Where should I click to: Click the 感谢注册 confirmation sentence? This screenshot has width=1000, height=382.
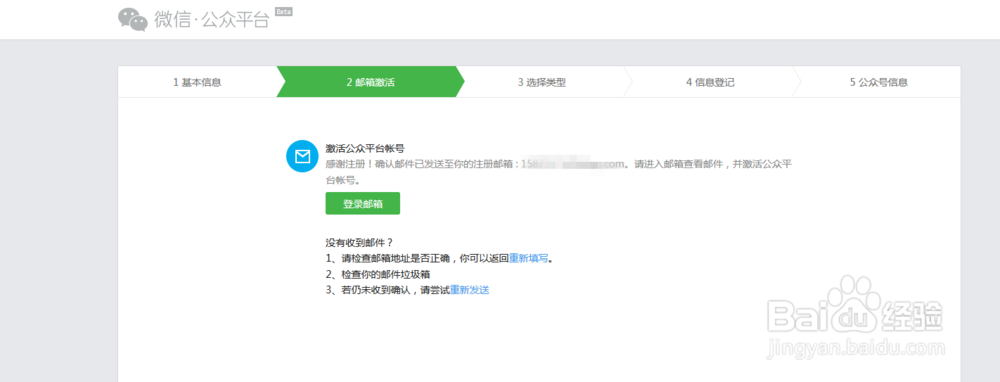tap(559, 172)
